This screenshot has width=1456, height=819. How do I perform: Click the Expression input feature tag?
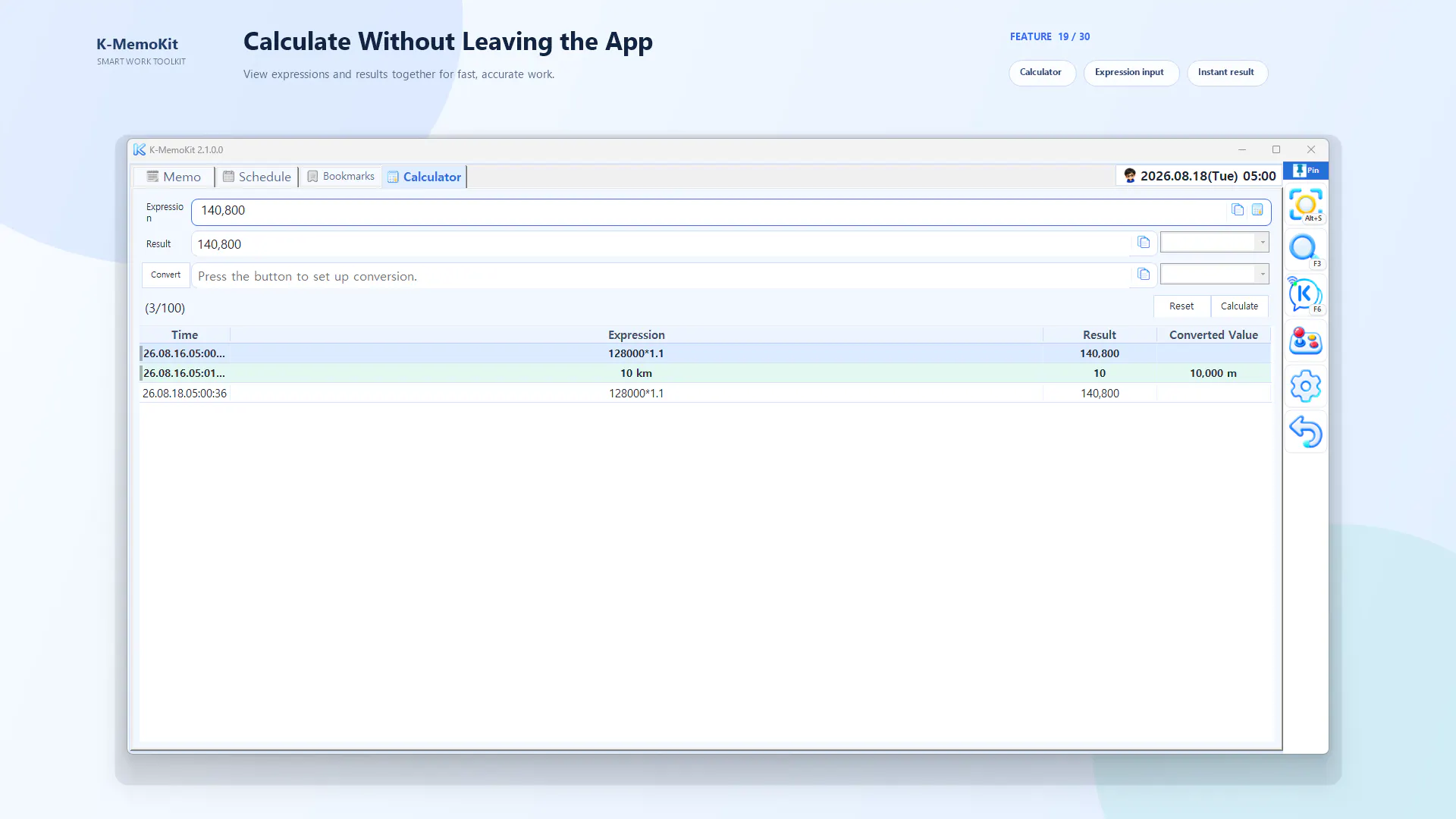point(1130,73)
